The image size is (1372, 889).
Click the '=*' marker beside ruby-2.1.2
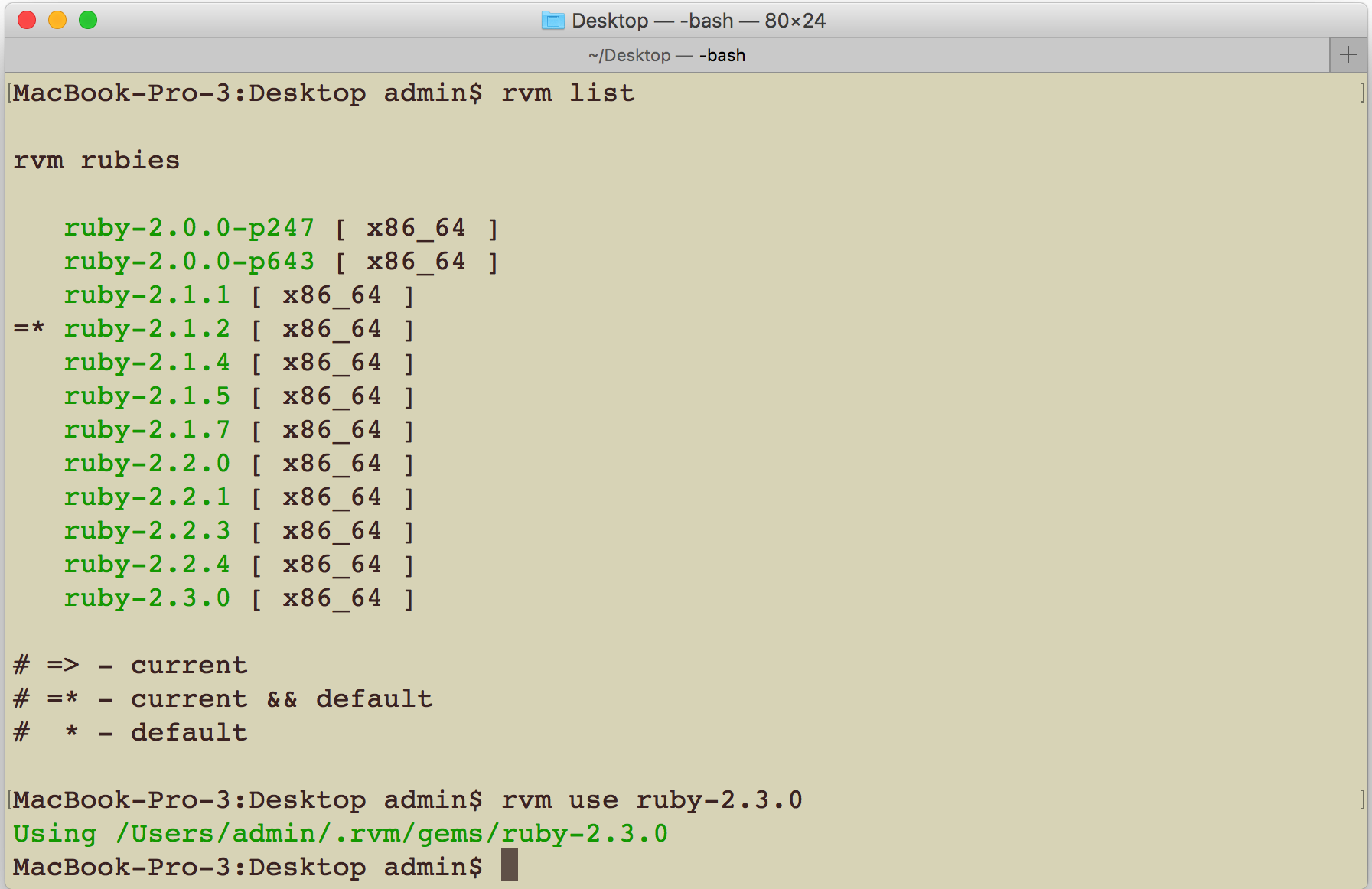point(28,328)
